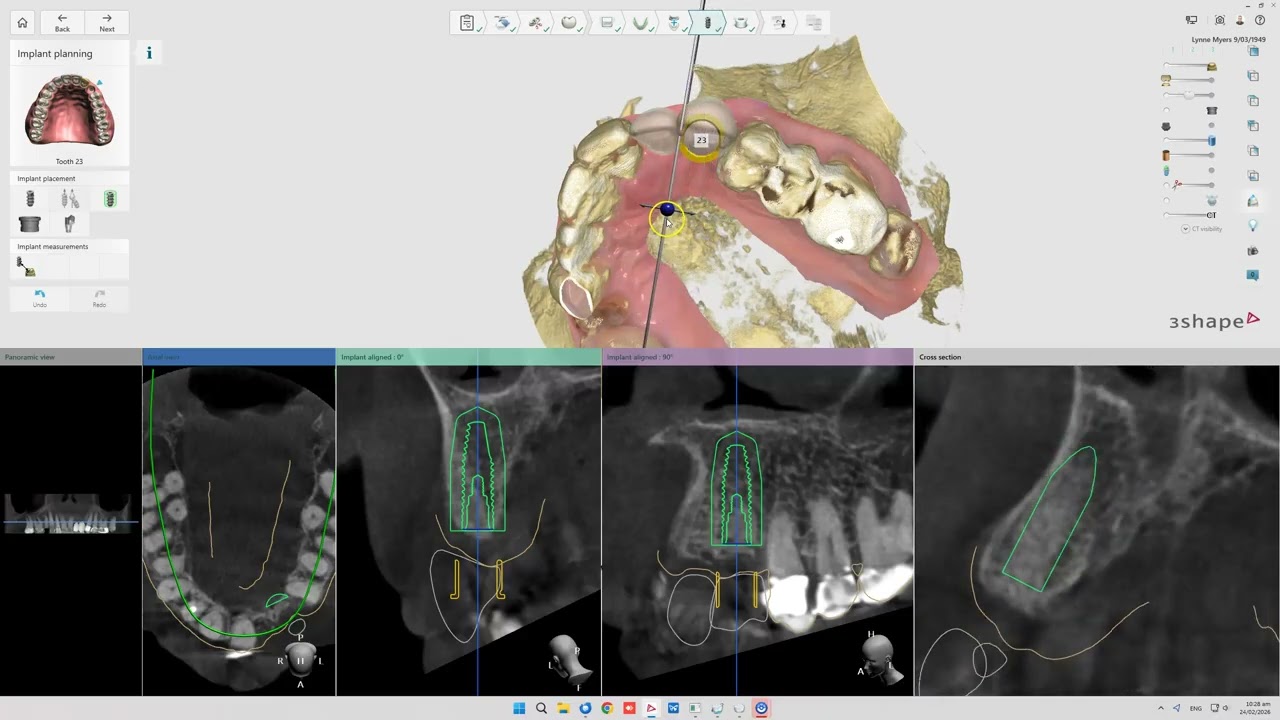Viewport: 1280px width, 720px height.
Task: Expand the CT visibility options
Action: click(x=1186, y=229)
